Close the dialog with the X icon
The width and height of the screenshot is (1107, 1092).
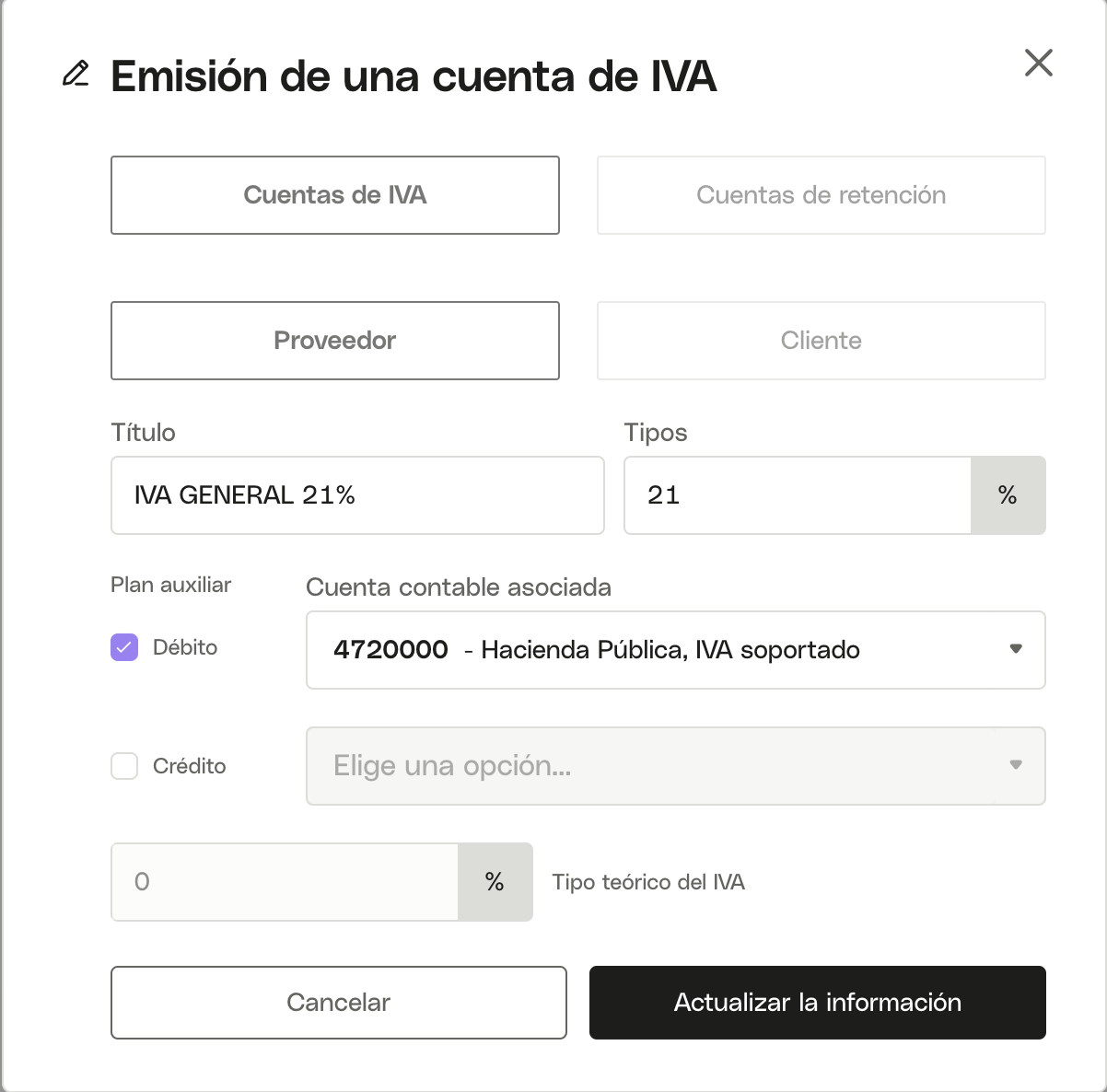pyautogui.click(x=1039, y=63)
